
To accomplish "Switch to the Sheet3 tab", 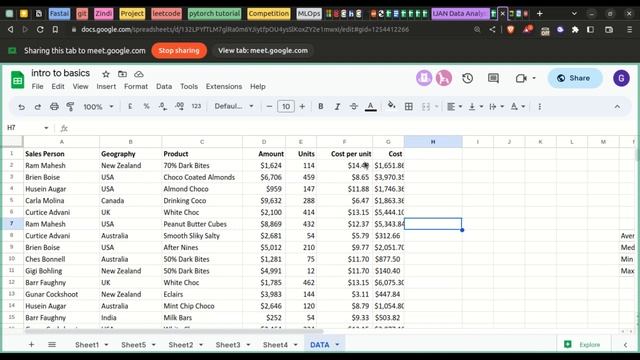I will pyautogui.click(x=228, y=344).
